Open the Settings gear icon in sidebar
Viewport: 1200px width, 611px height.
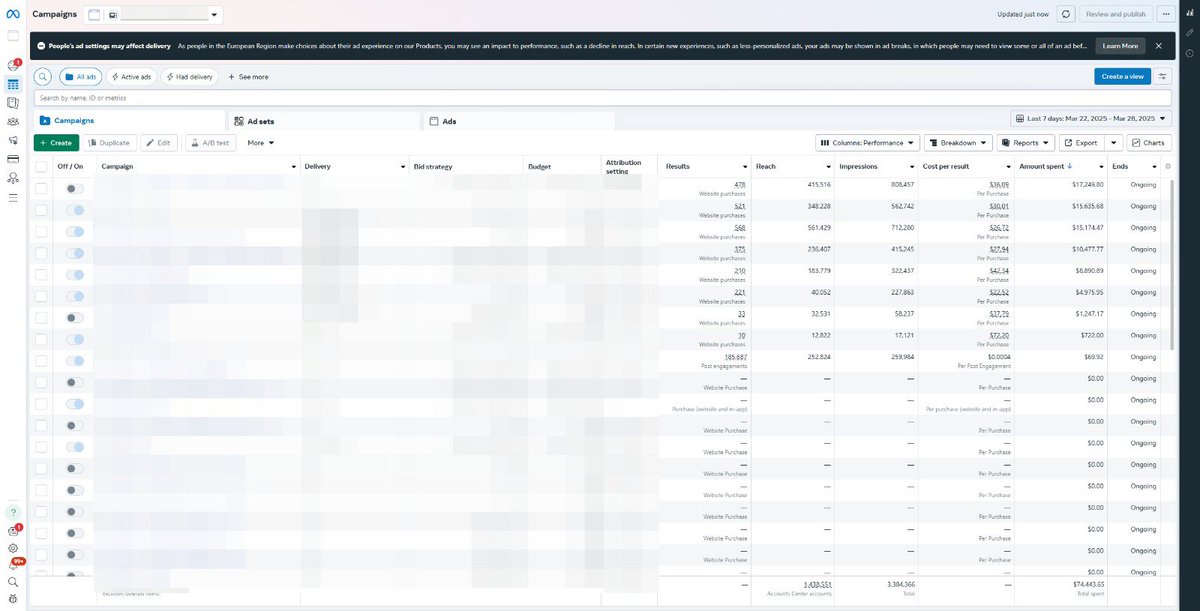13,548
